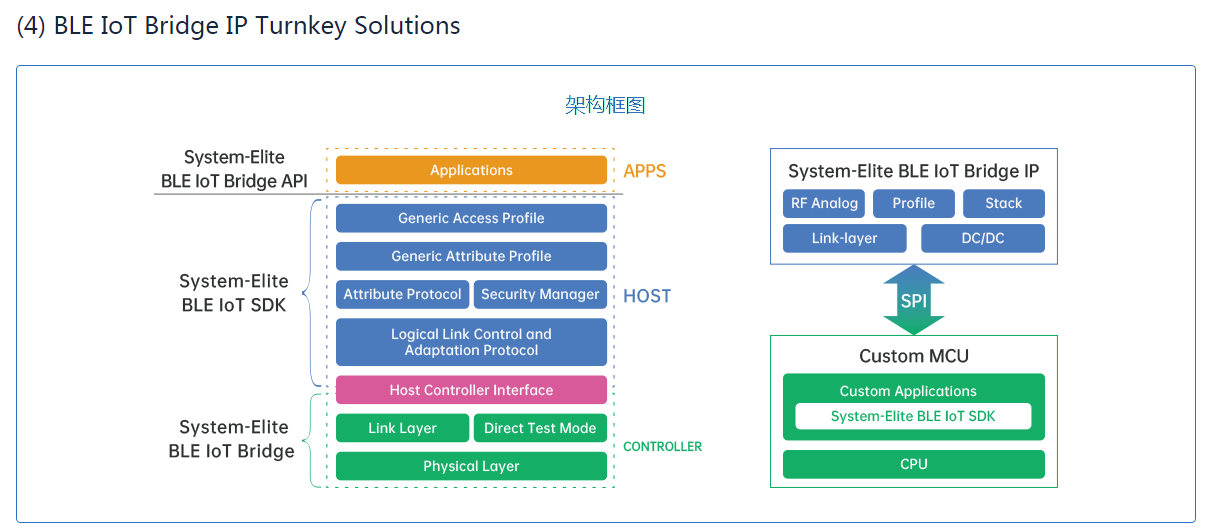Select the pink Host Controller Interface block
The width and height of the screenshot is (1213, 531).
pyautogui.click(x=471, y=390)
